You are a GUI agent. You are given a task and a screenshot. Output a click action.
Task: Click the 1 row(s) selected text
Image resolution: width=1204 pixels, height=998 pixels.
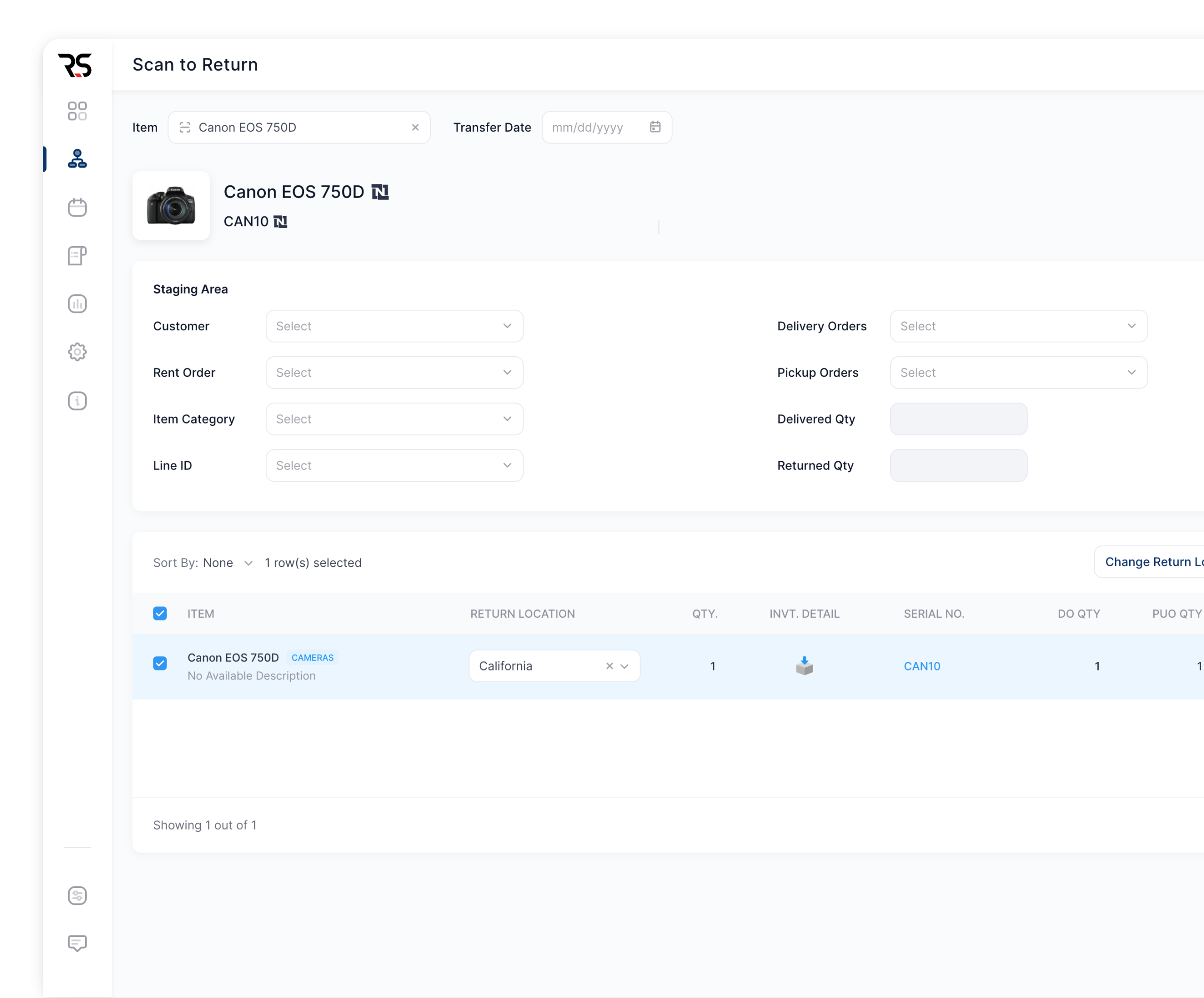313,563
